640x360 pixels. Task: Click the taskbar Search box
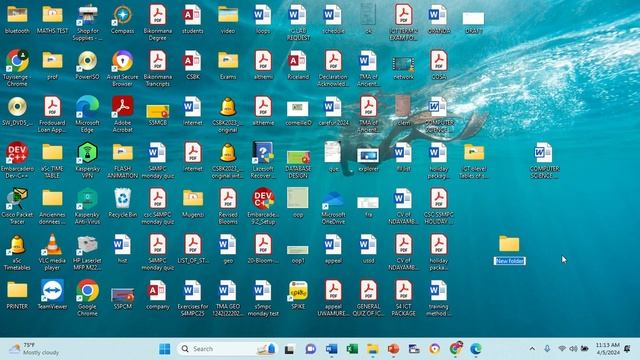coord(227,349)
